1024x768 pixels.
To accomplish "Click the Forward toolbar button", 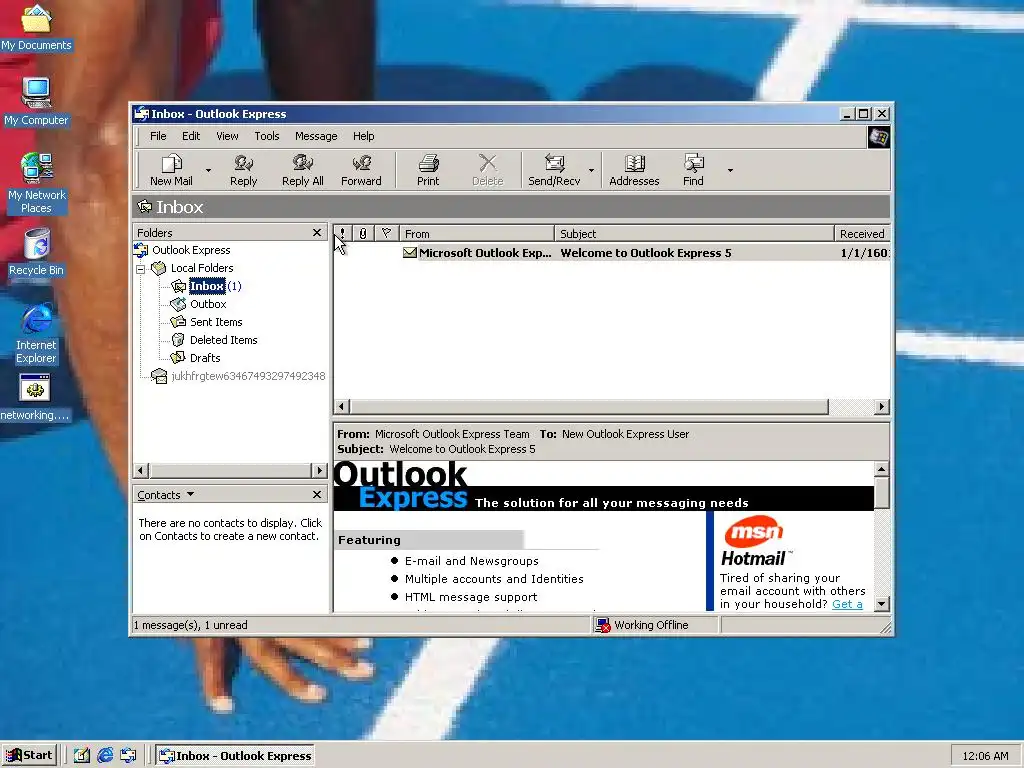I will [361, 170].
